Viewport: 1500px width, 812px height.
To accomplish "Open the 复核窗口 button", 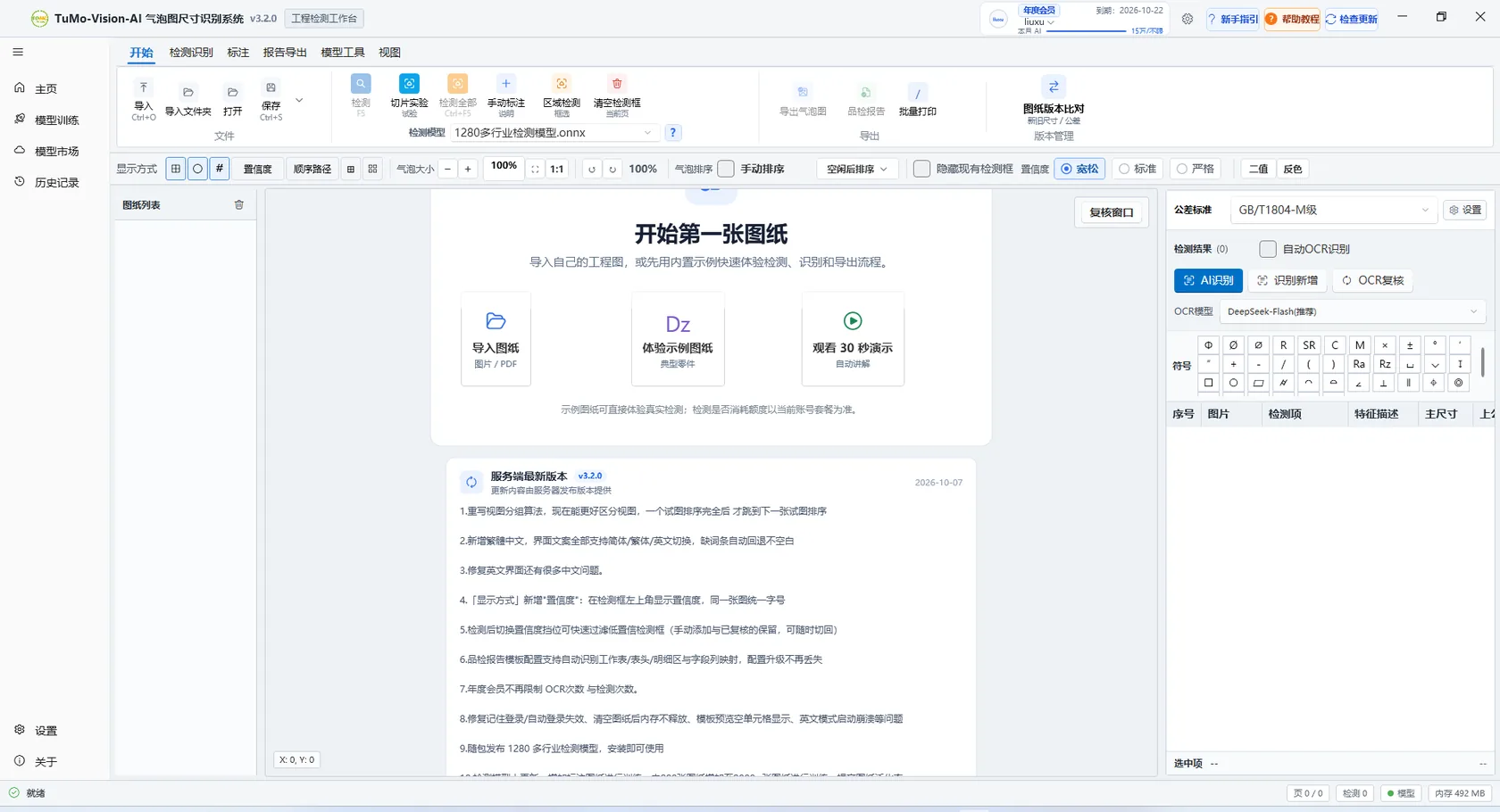I will point(1111,212).
